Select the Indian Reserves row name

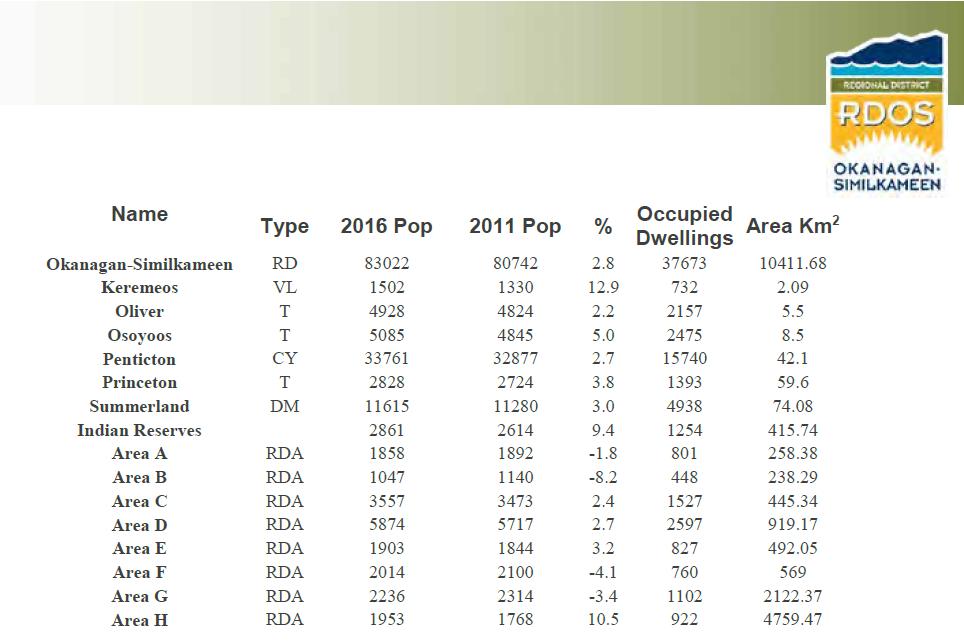[x=139, y=431]
